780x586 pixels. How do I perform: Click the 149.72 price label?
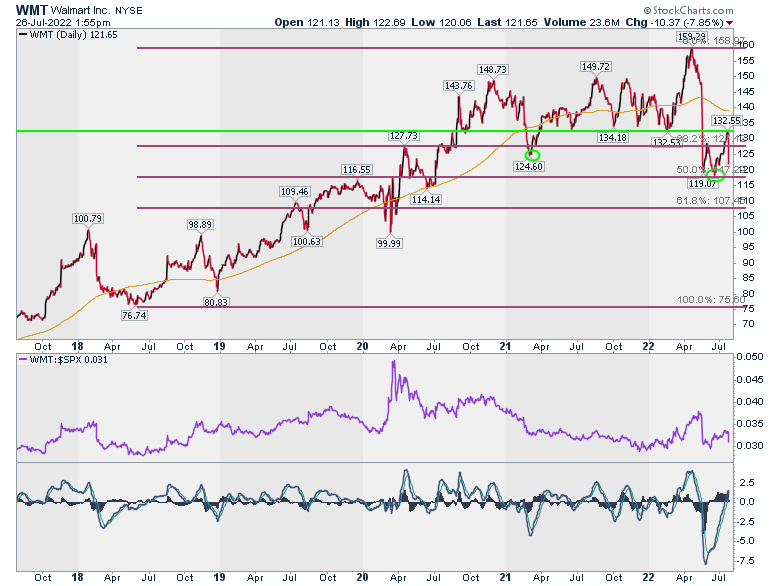pos(595,67)
